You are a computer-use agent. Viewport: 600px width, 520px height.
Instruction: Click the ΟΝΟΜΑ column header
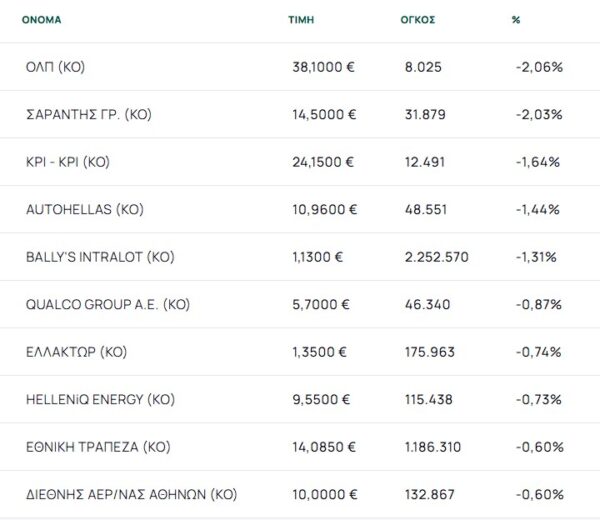pos(42,20)
